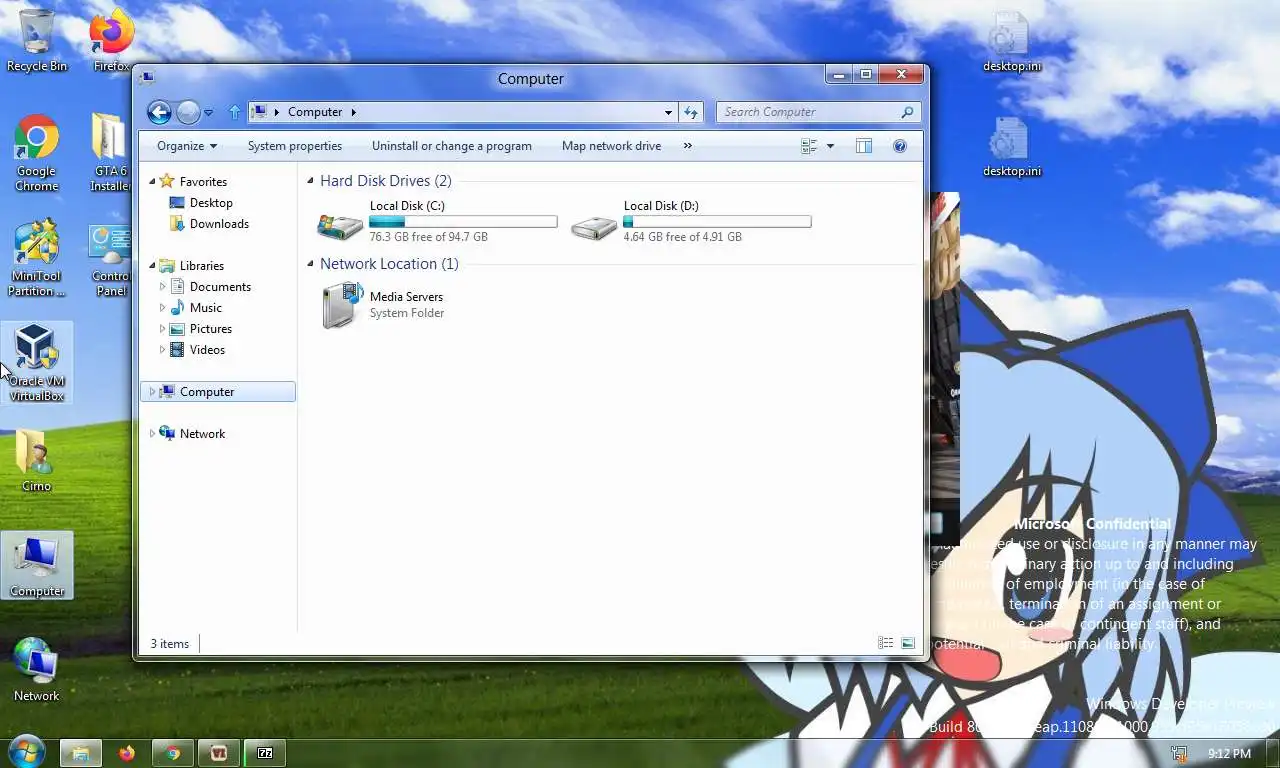Open the Windows Start button
The width and height of the screenshot is (1280, 768).
point(26,751)
